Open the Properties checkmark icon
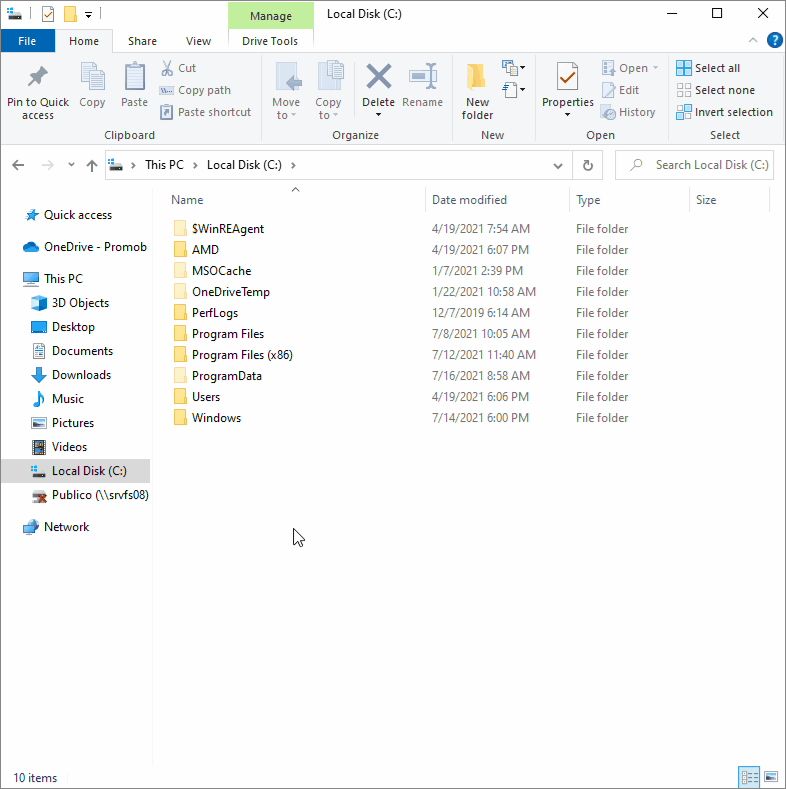Image resolution: width=786 pixels, height=789 pixels. [x=568, y=76]
